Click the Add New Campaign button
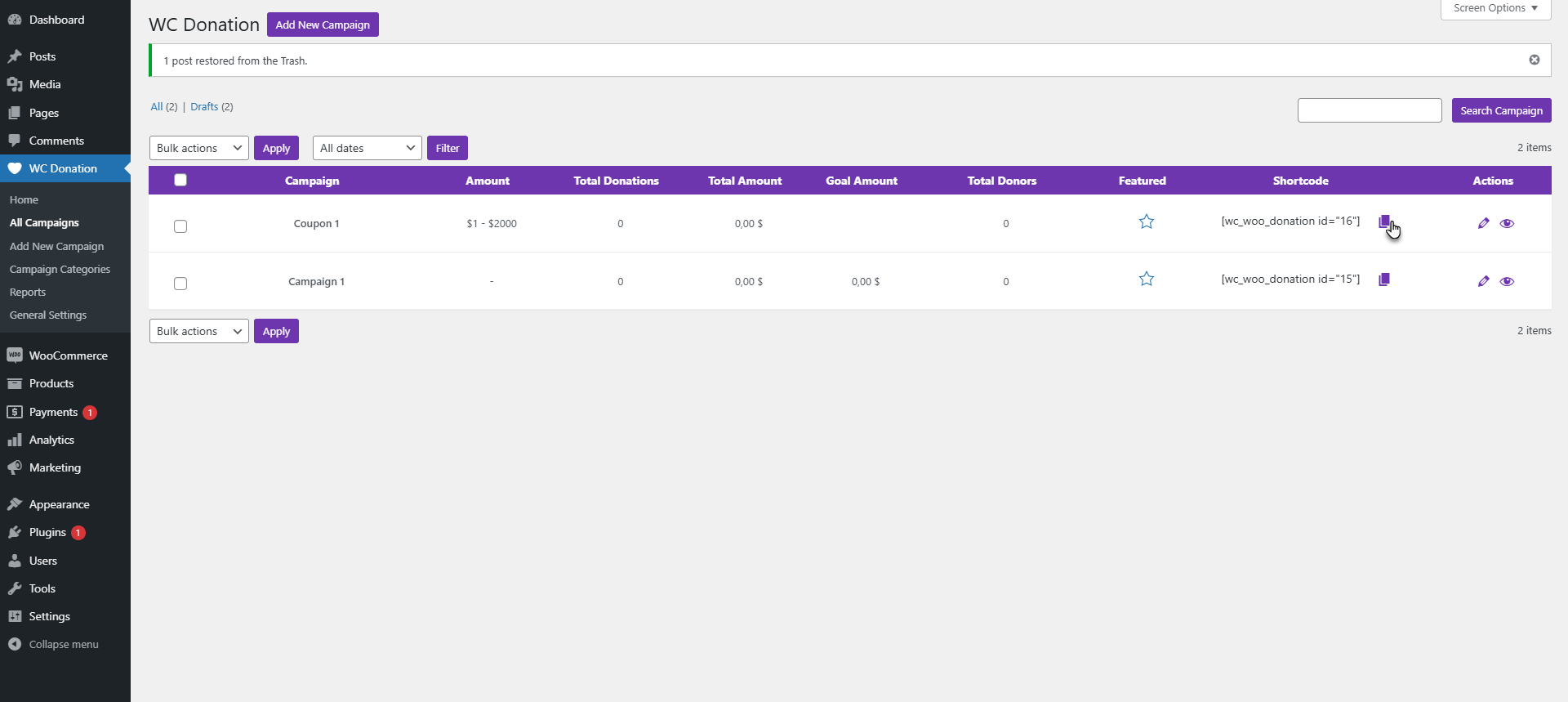 coord(323,25)
